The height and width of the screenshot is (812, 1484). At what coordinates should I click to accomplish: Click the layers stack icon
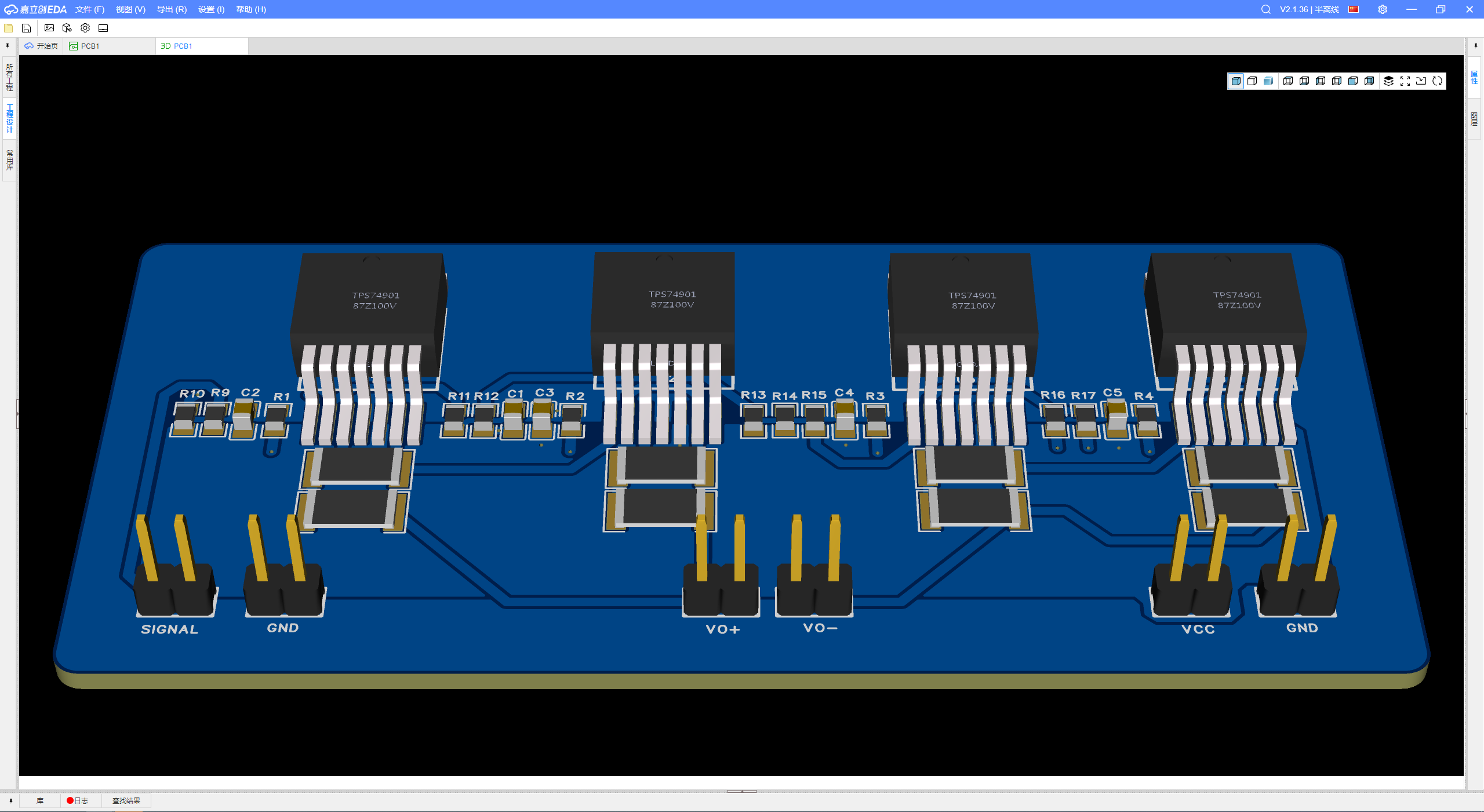(1388, 81)
